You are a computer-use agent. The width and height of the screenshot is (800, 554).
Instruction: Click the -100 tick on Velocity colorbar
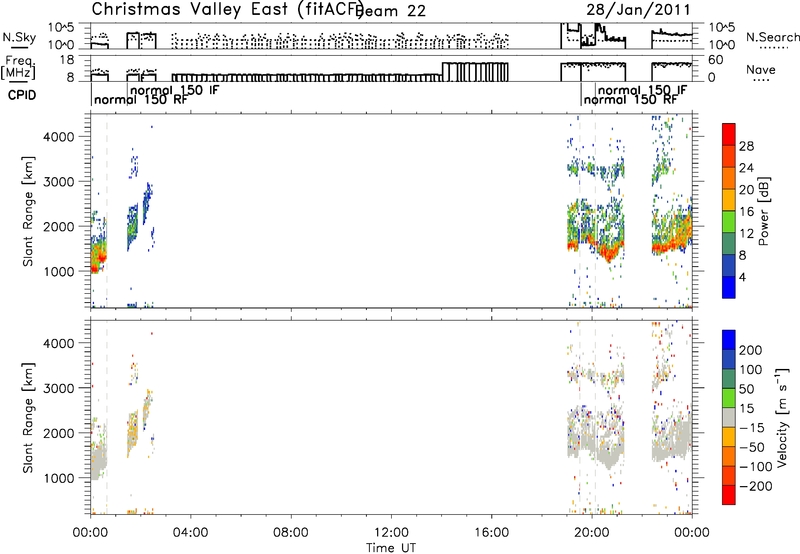coord(756,467)
